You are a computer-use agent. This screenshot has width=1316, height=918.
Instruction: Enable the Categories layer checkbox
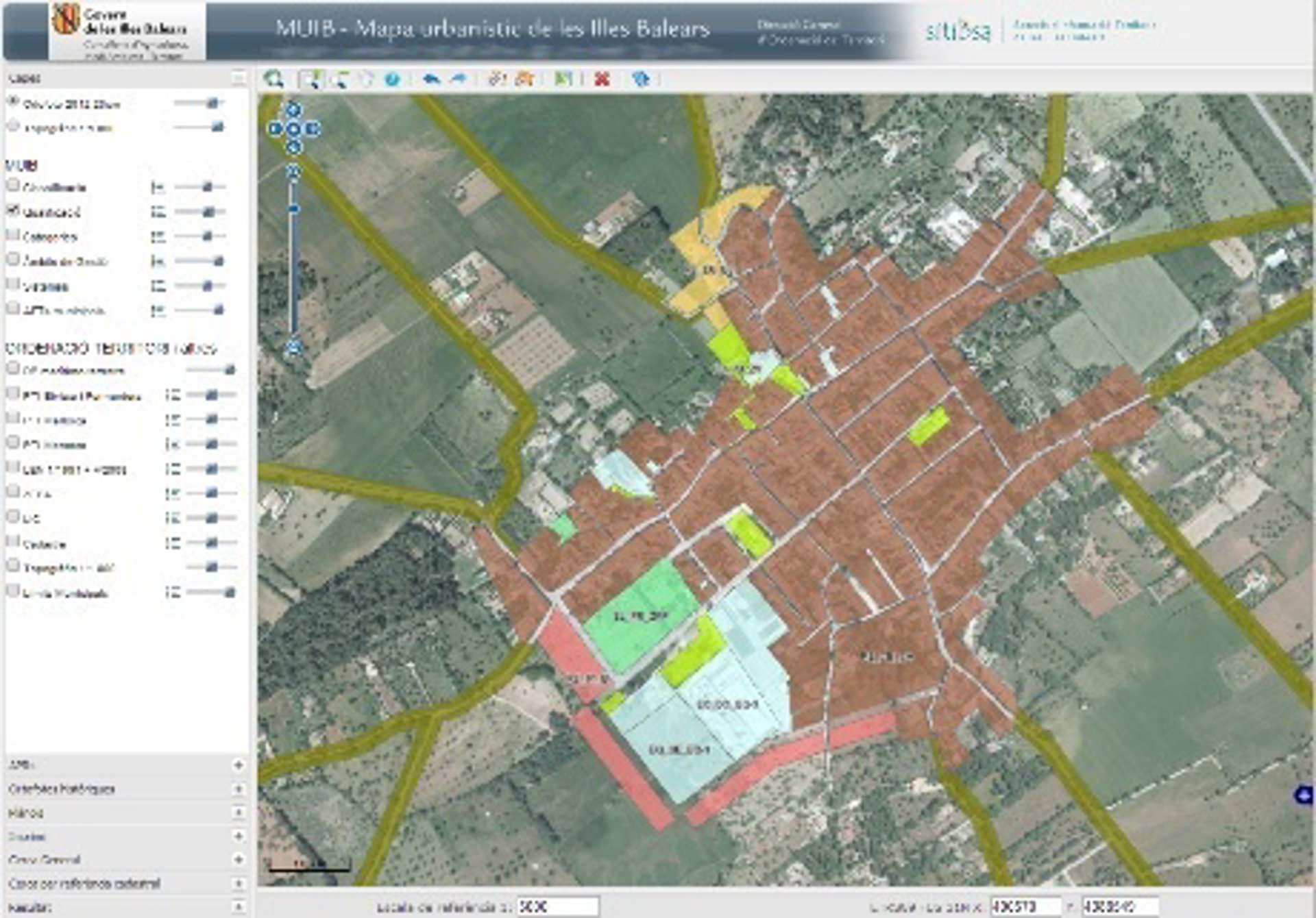coord(12,235)
